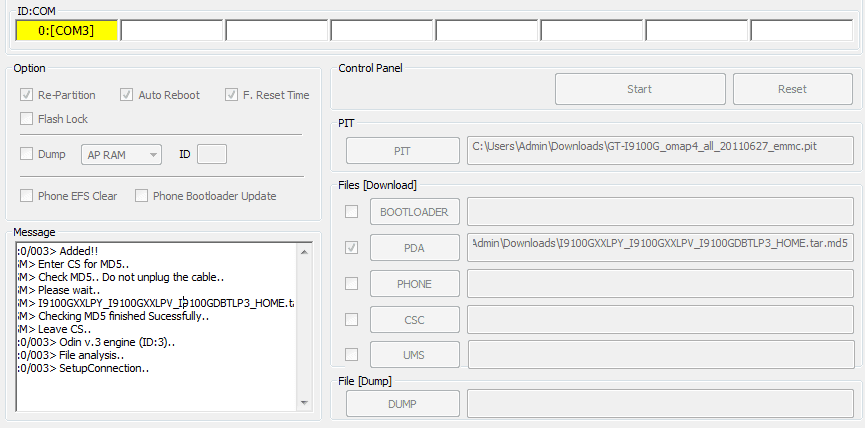The image size is (865, 428).
Task: Click the PIT file button
Action: pos(403,151)
